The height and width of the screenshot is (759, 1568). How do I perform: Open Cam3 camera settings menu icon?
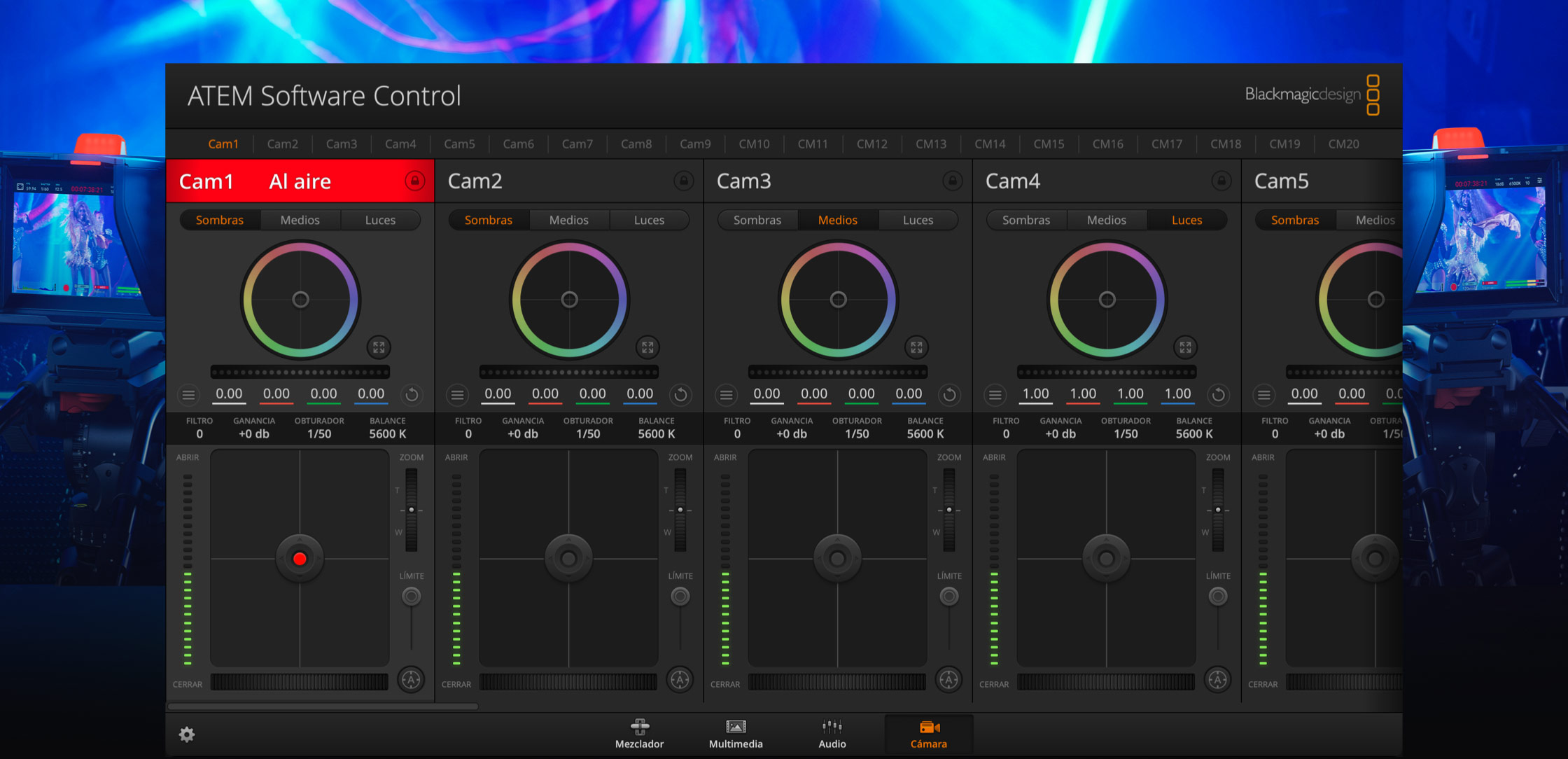pyautogui.click(x=726, y=395)
